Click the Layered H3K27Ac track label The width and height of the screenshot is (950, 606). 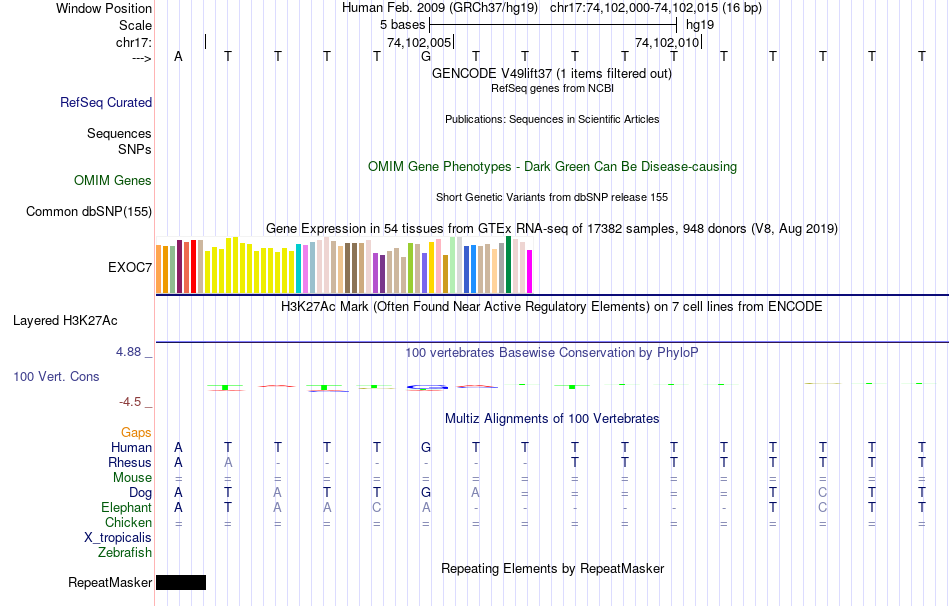coord(65,321)
